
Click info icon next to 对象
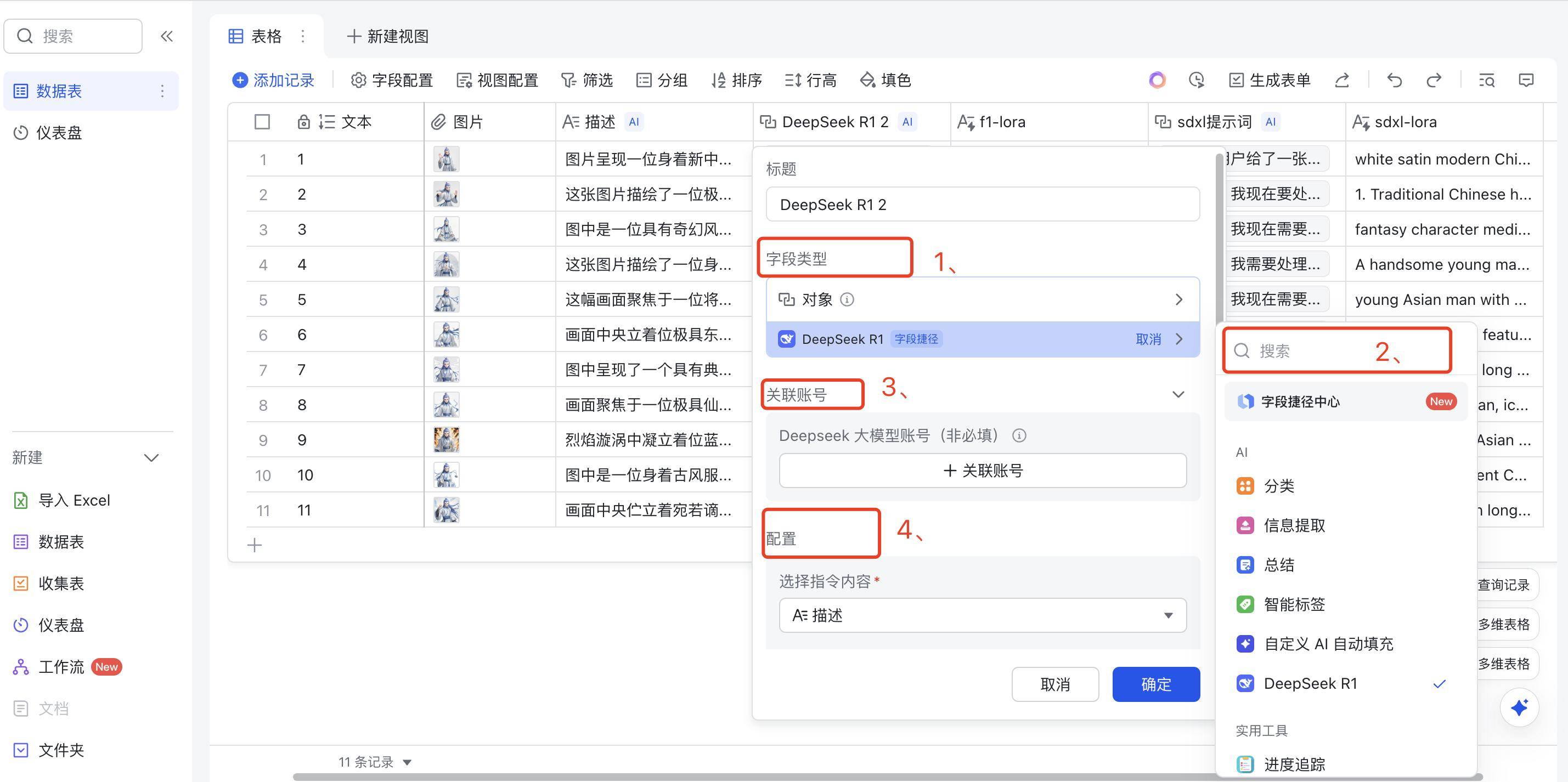pos(847,299)
